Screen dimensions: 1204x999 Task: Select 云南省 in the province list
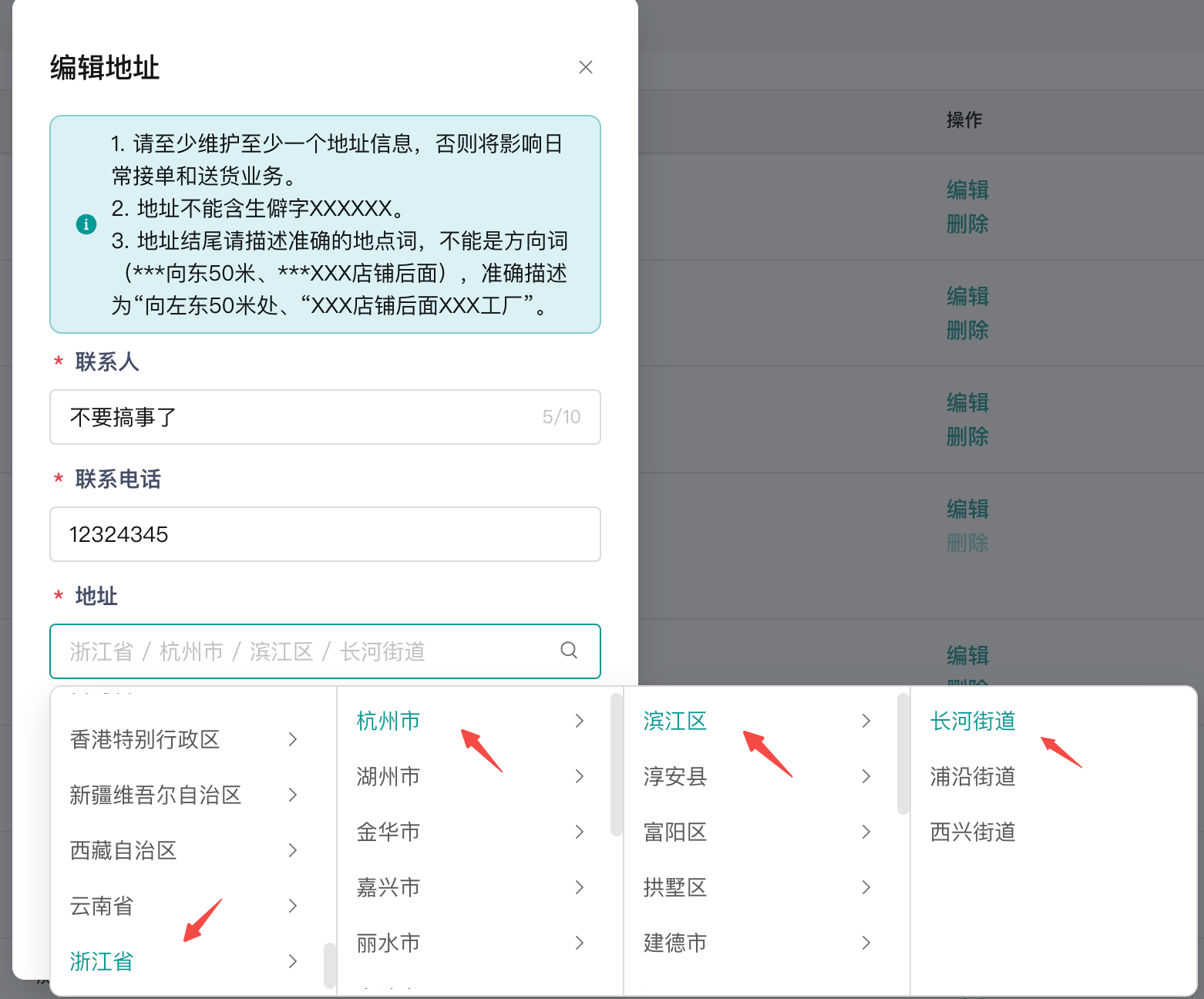point(102,906)
